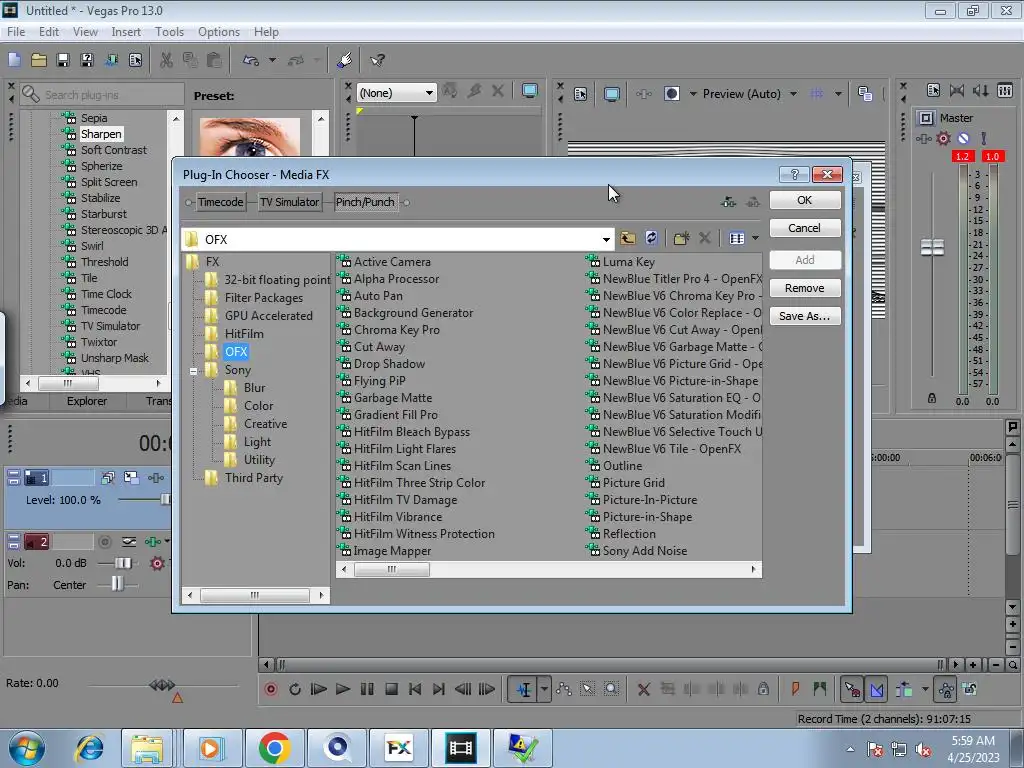The width and height of the screenshot is (1024, 768).
Task: Open the overlays grid dropdown arrow in preview
Action: tap(838, 93)
